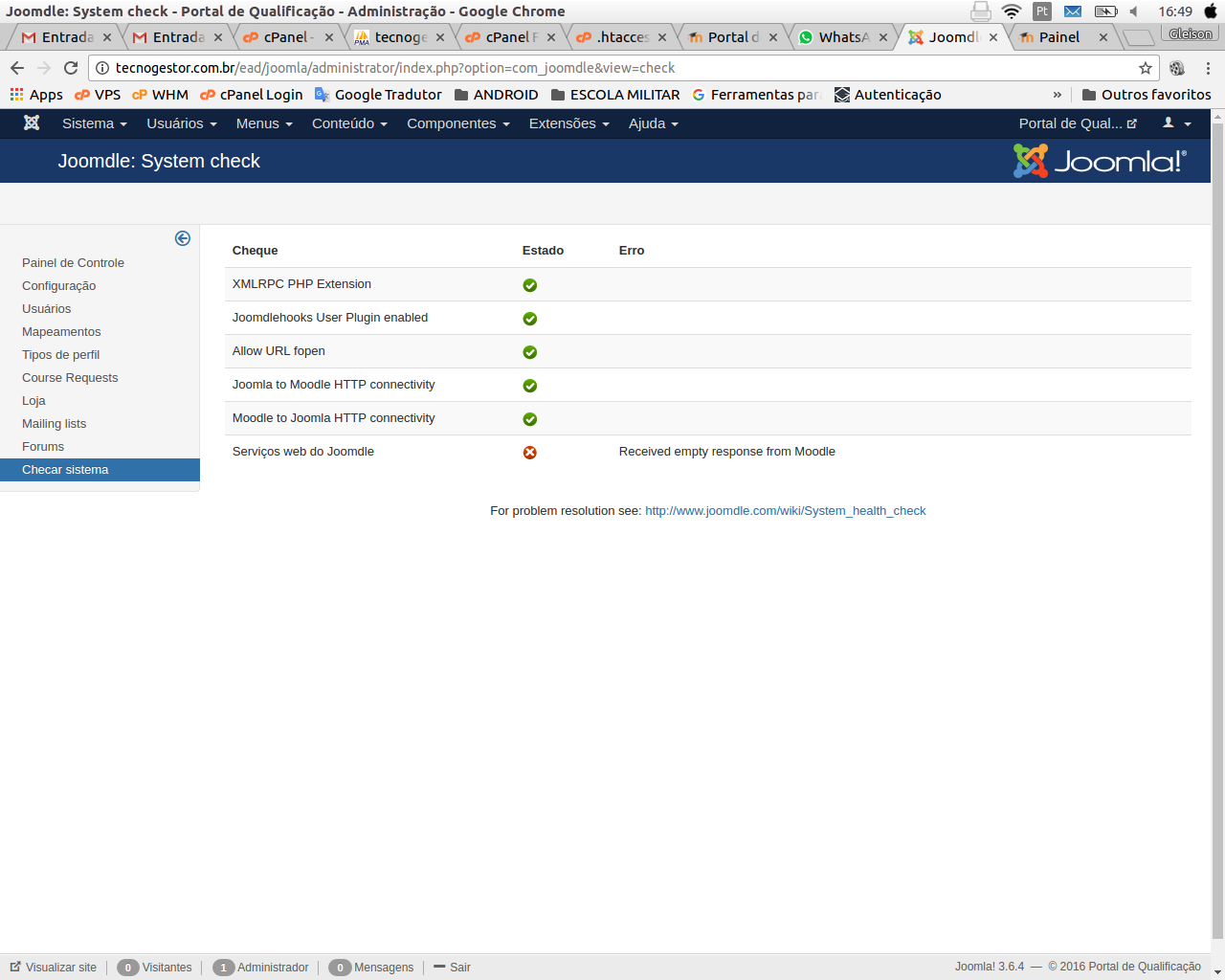This screenshot has height=980, width=1225.
Task: Open the user account dropdown icon
Action: 1176,123
